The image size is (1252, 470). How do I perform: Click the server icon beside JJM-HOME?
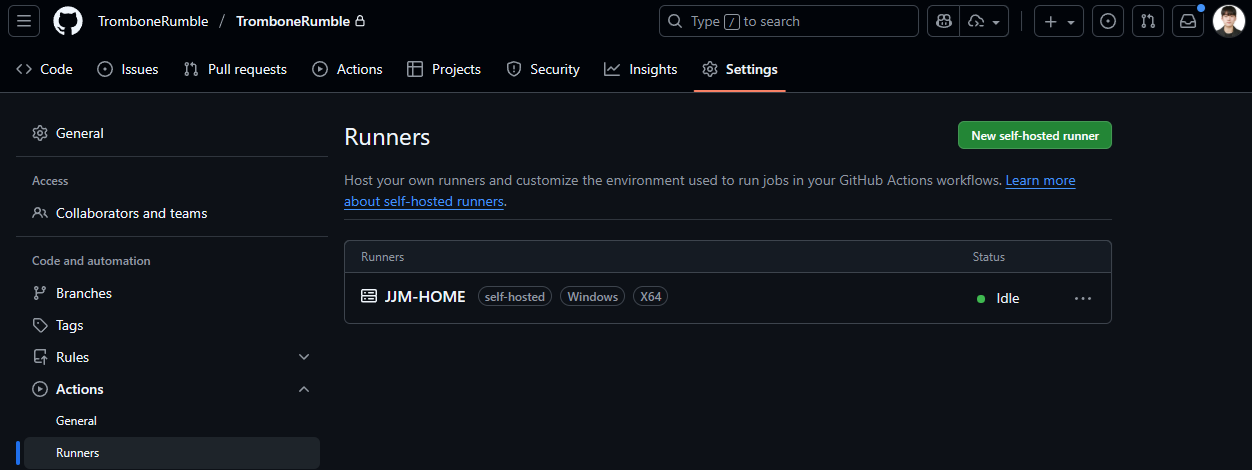click(x=369, y=296)
